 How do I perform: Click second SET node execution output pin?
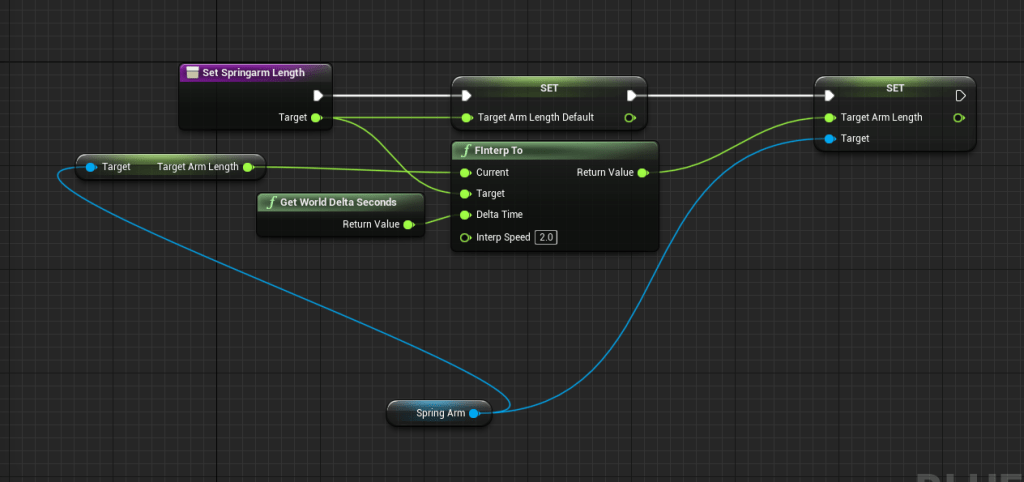tap(960, 96)
